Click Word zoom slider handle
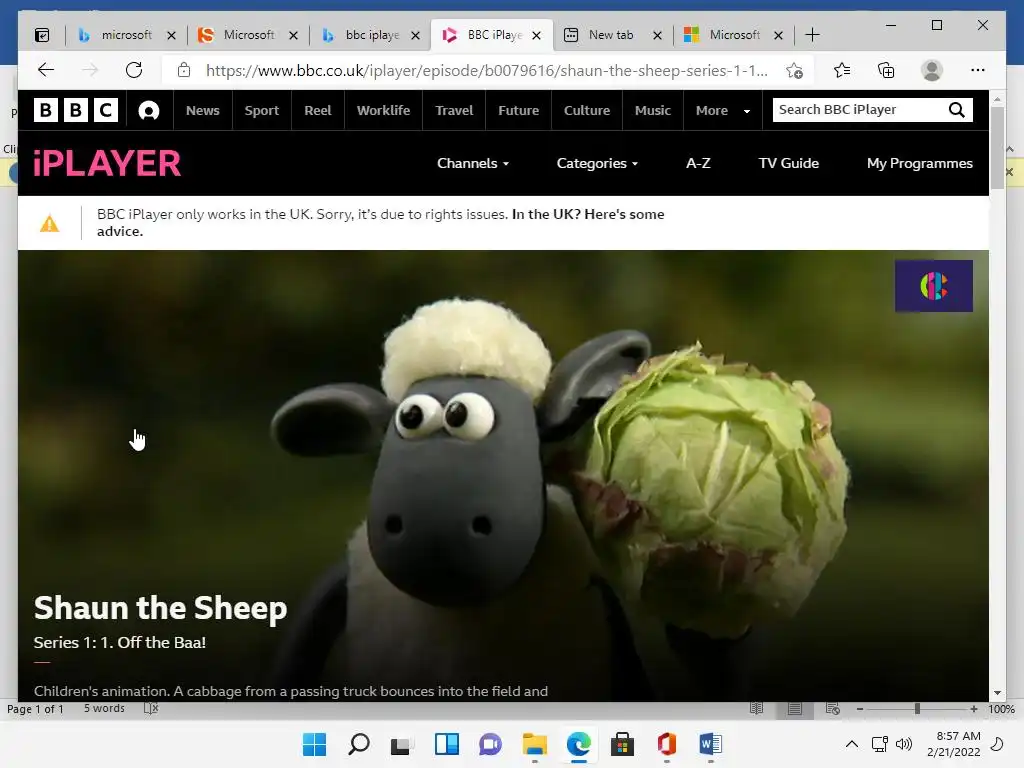The image size is (1024, 768). 917,709
